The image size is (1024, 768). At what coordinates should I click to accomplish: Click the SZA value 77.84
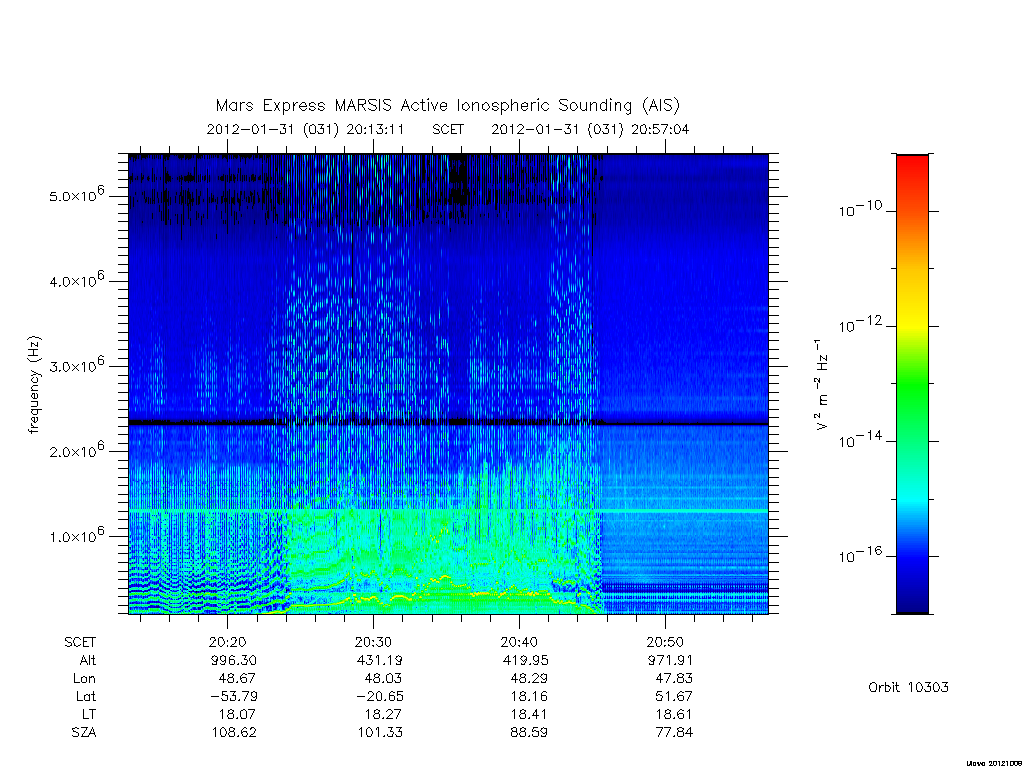[x=674, y=733]
